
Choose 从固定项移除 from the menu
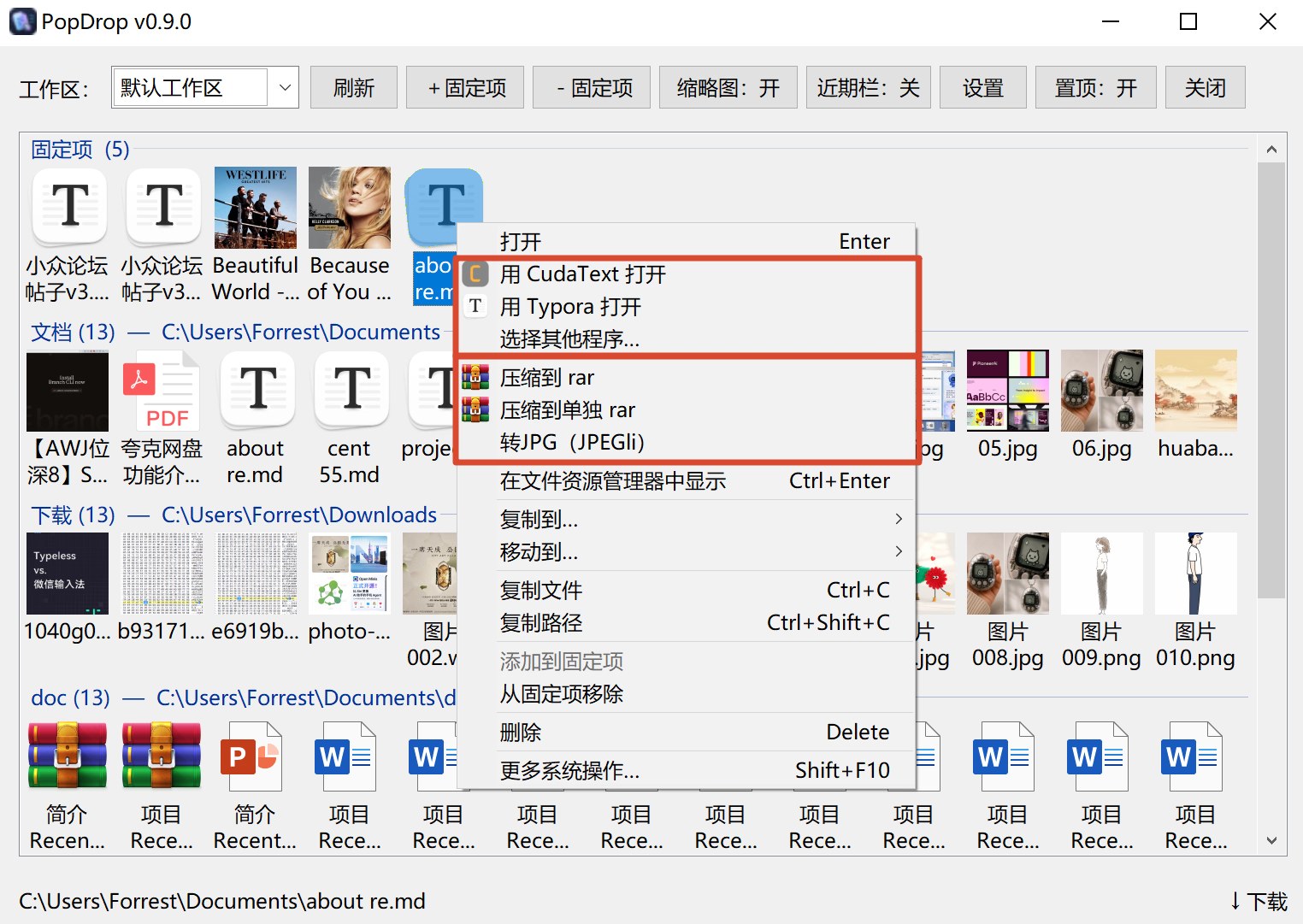(x=687, y=694)
